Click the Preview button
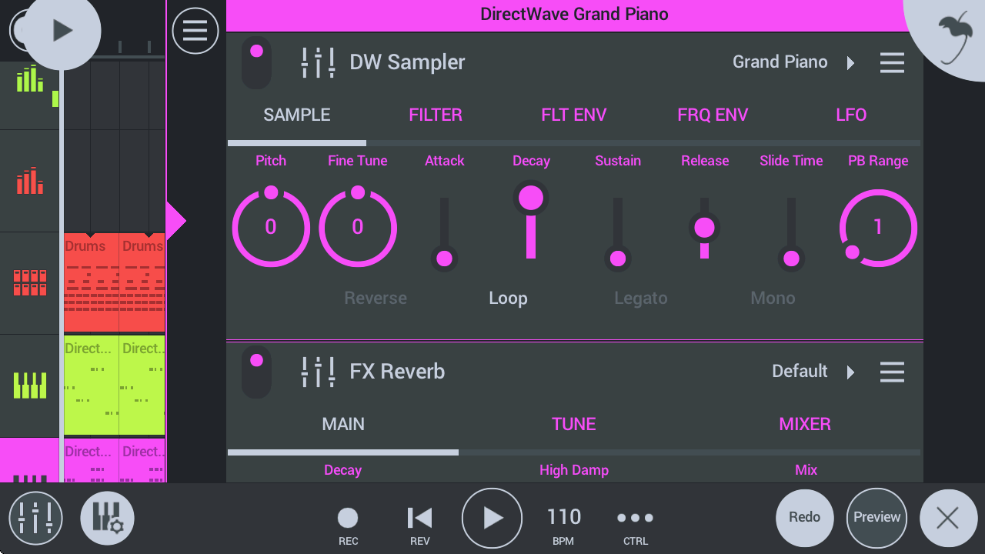Screen dimensions: 985x554 [x=876, y=518]
